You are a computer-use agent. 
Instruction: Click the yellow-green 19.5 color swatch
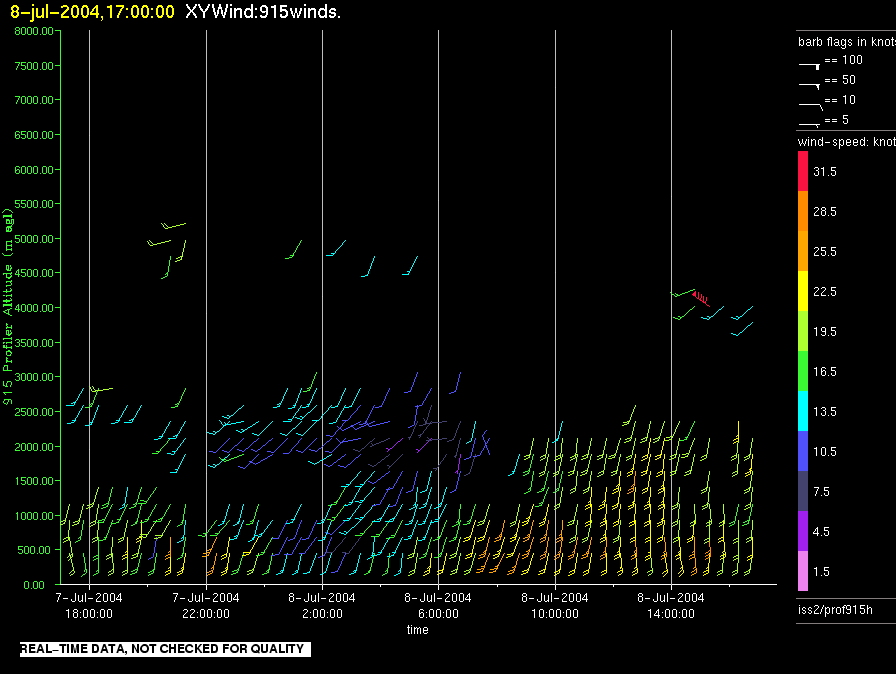(x=803, y=331)
